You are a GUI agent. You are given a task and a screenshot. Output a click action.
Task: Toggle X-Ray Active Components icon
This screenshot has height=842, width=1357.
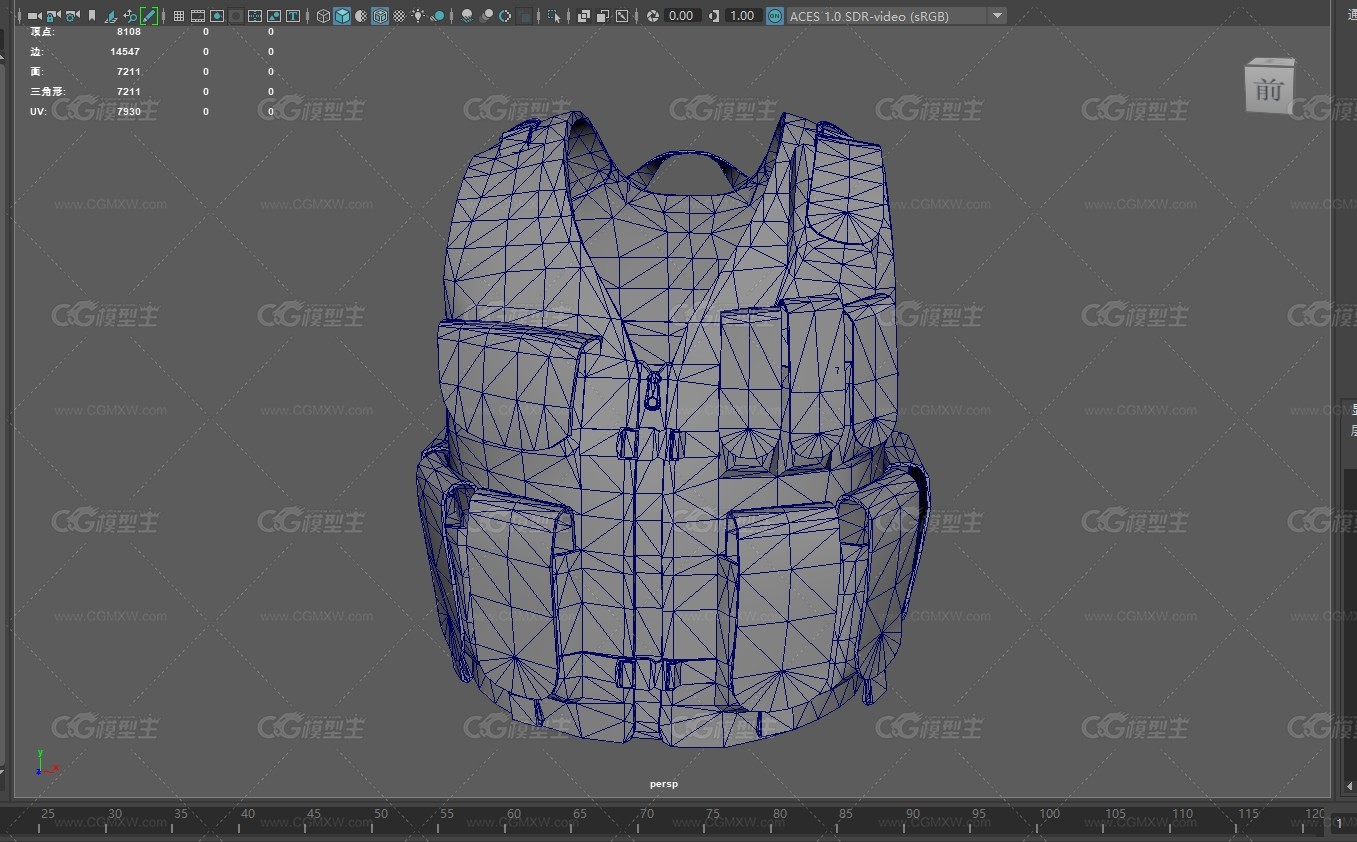(602, 16)
